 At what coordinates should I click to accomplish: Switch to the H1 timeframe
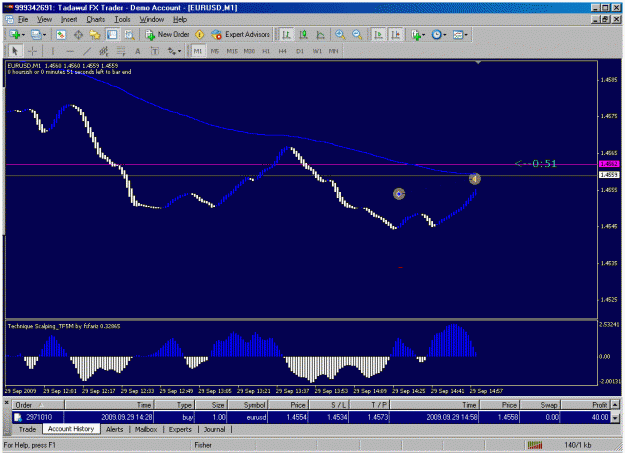[x=266, y=51]
